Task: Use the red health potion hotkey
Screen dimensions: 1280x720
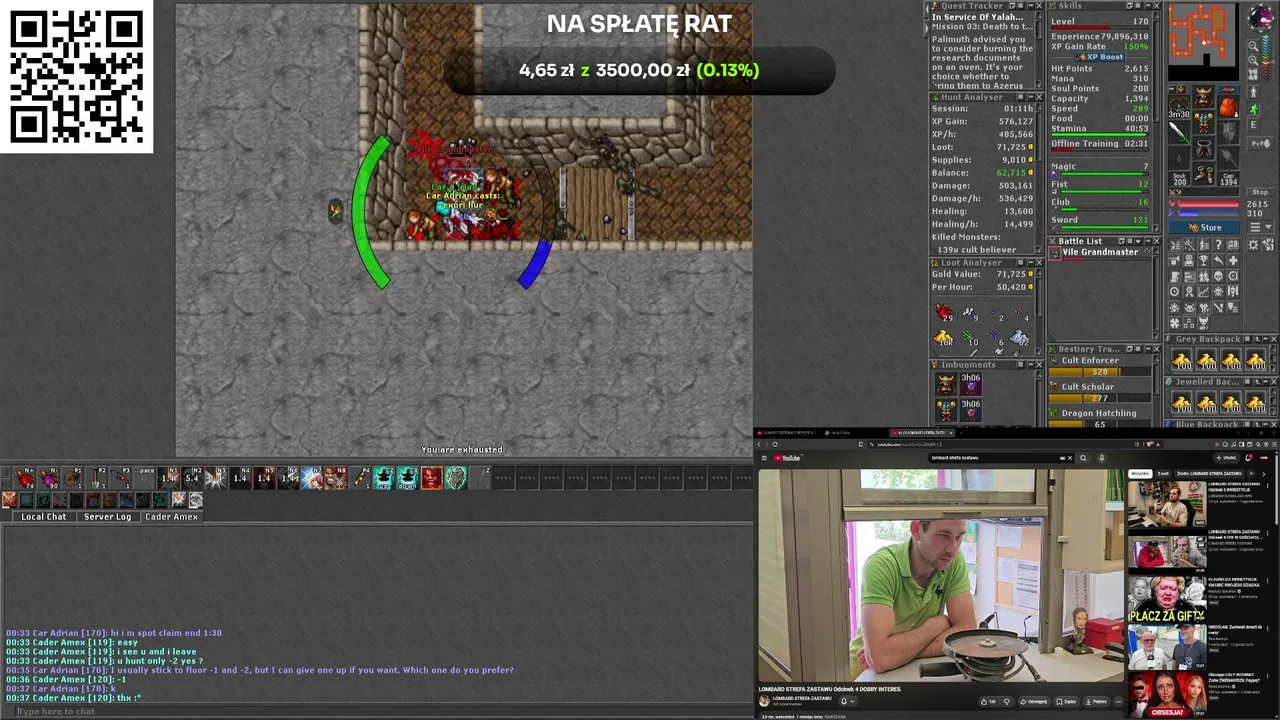Action: point(24,478)
